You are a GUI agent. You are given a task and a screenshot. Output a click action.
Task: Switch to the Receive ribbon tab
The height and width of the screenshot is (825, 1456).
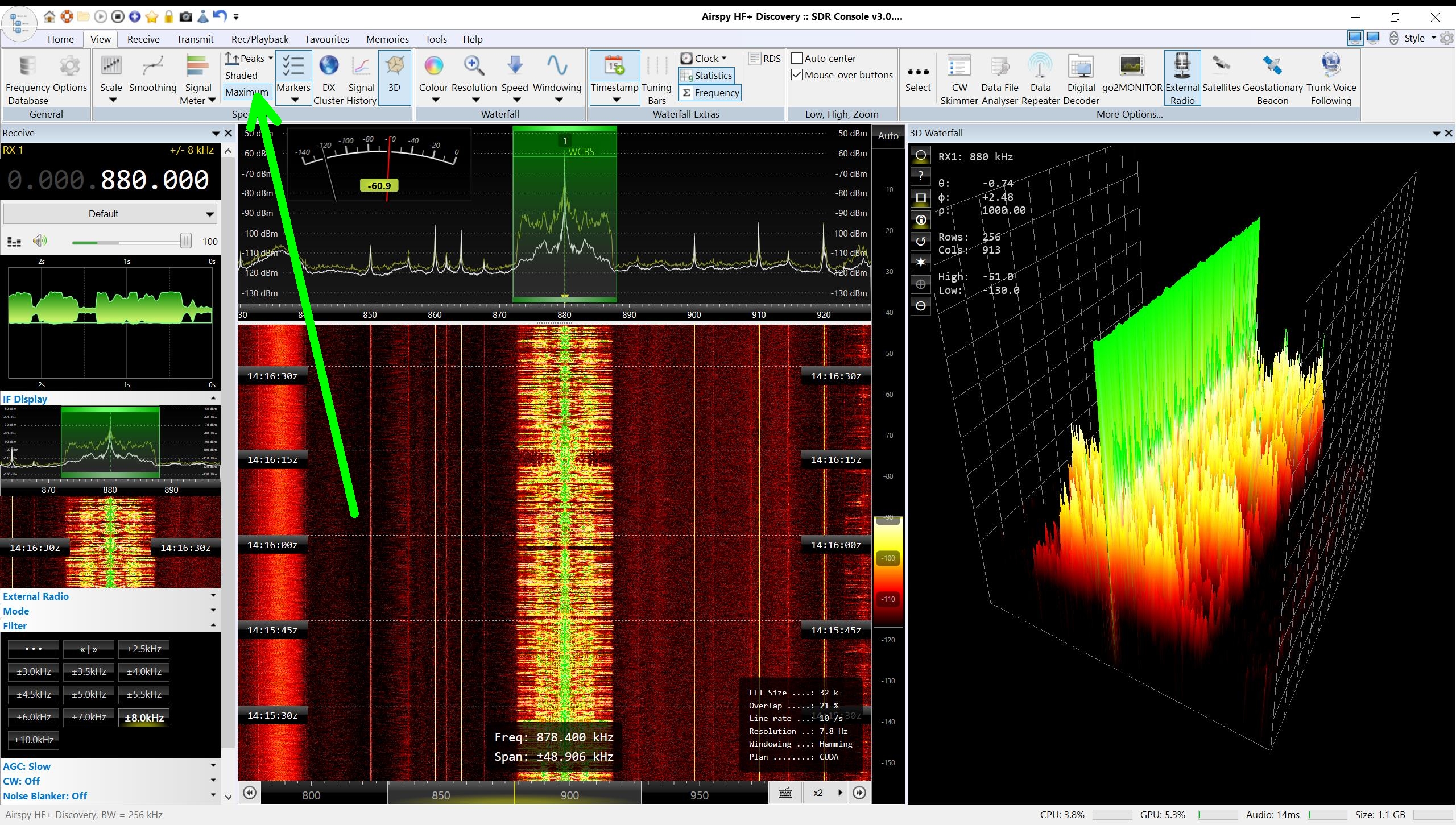(143, 39)
